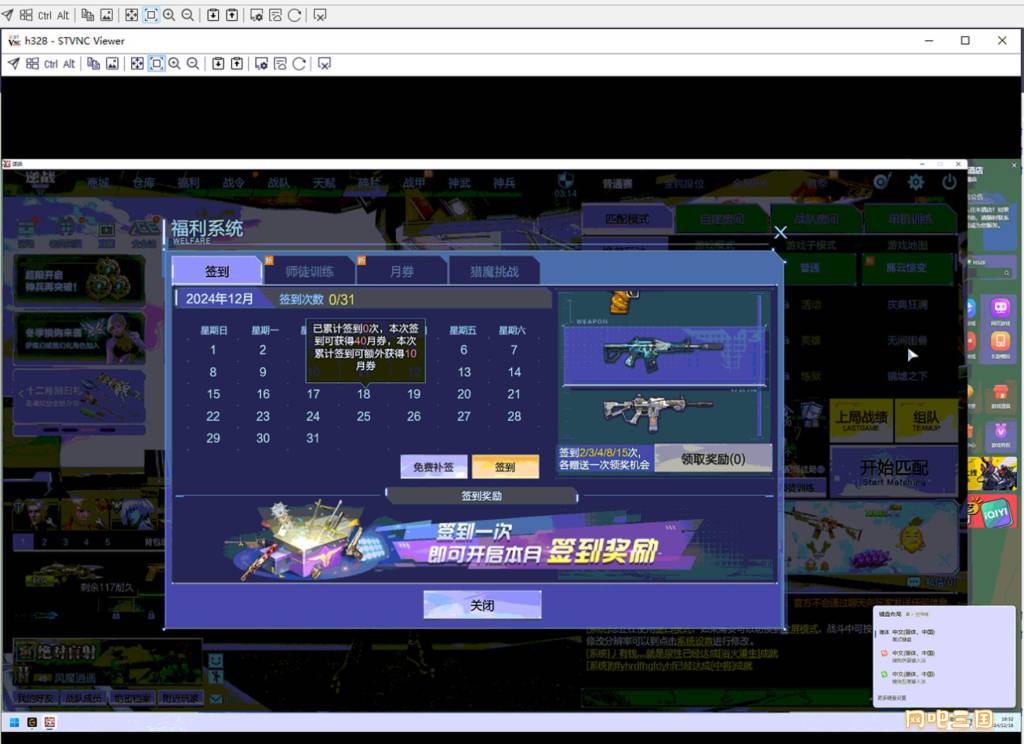1024x744 pixels.
Task: Select day 1 in the sign-in calendar
Action: 213,350
